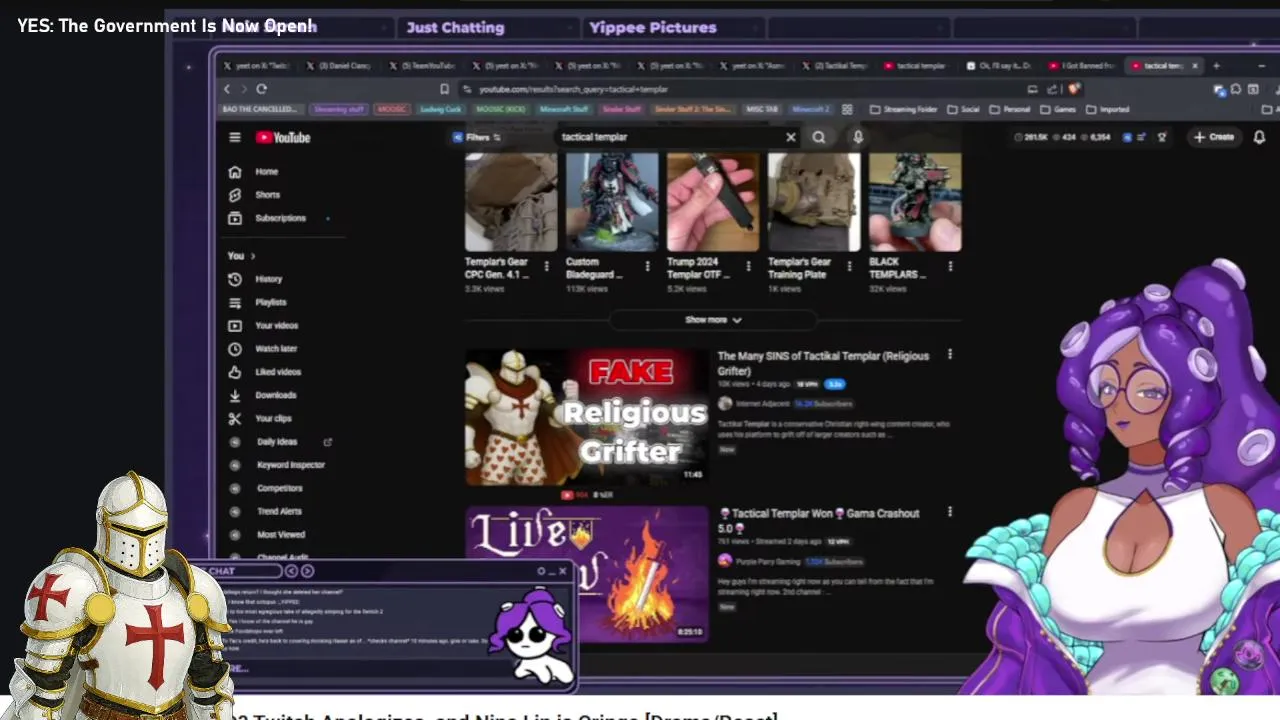The width and height of the screenshot is (1280, 720).
Task: Open the Filters dropdown
Action: (477, 137)
